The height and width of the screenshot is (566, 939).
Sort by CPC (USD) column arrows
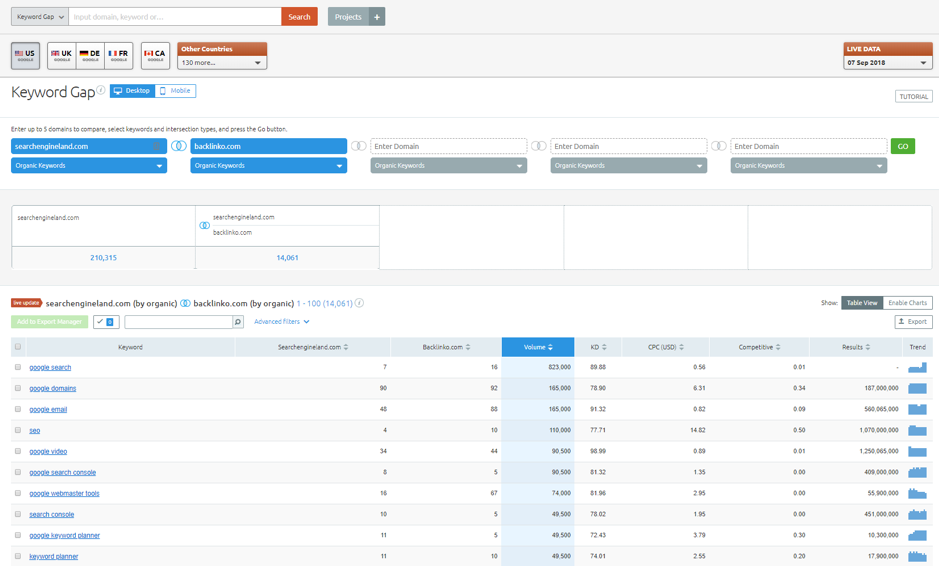tap(681, 347)
